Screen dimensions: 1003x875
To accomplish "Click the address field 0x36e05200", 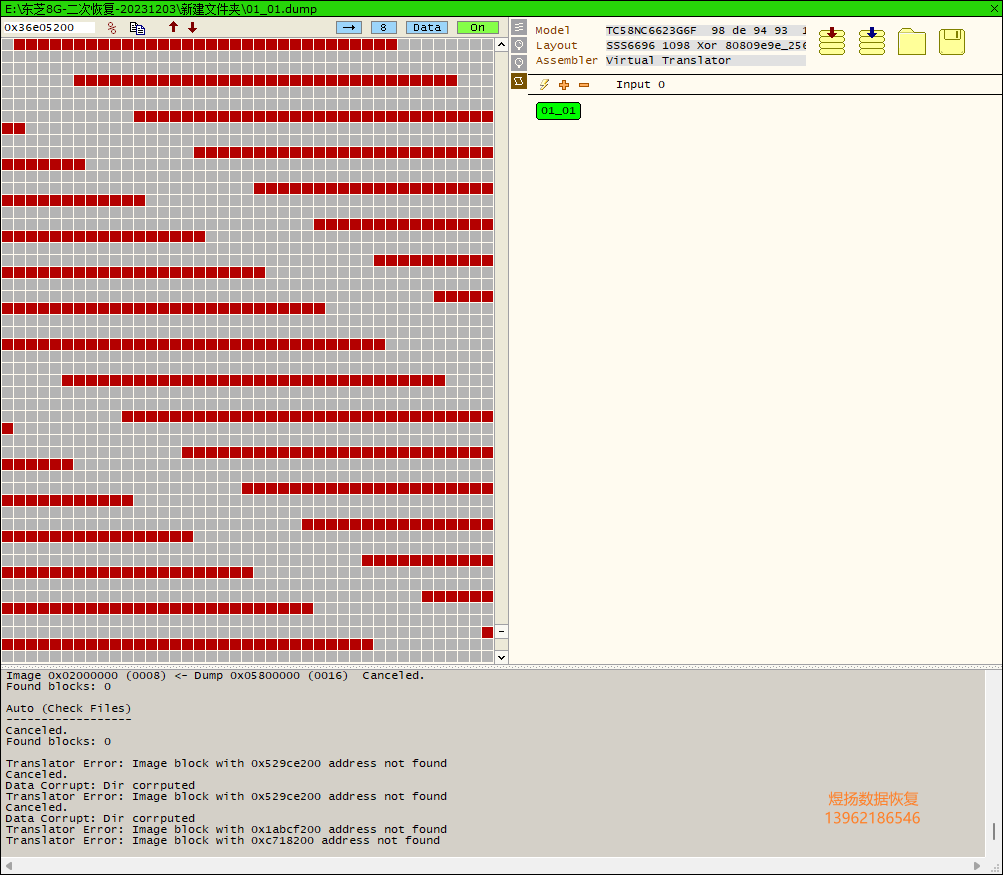I will point(49,28).
